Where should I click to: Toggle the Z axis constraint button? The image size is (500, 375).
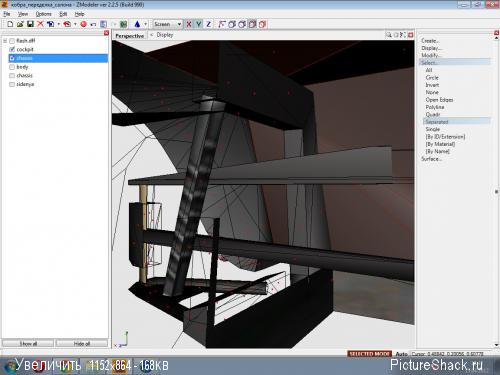209,24
